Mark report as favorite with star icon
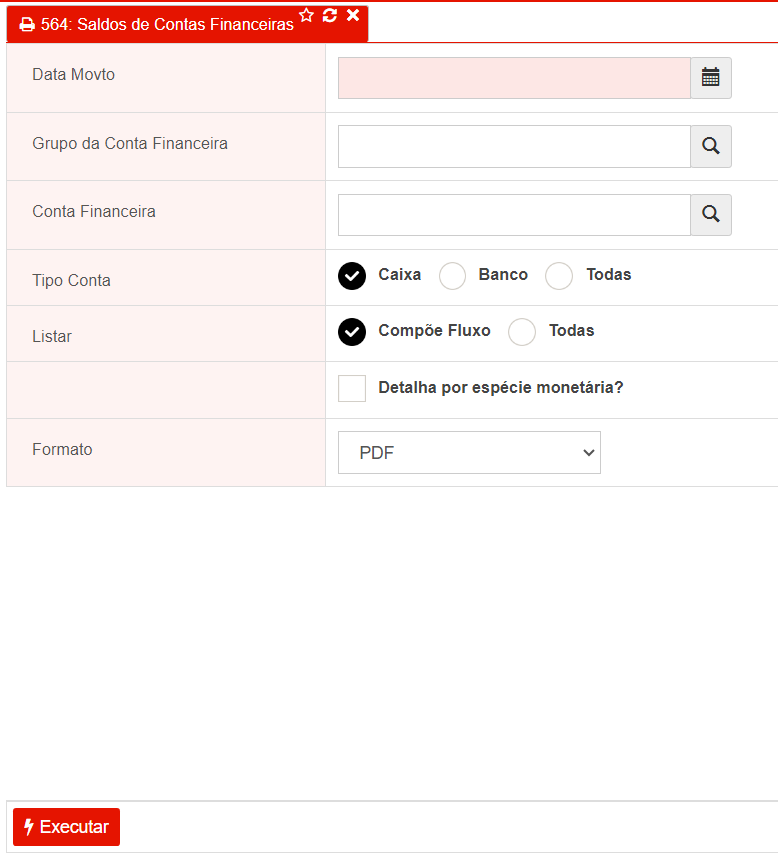 pyautogui.click(x=307, y=15)
